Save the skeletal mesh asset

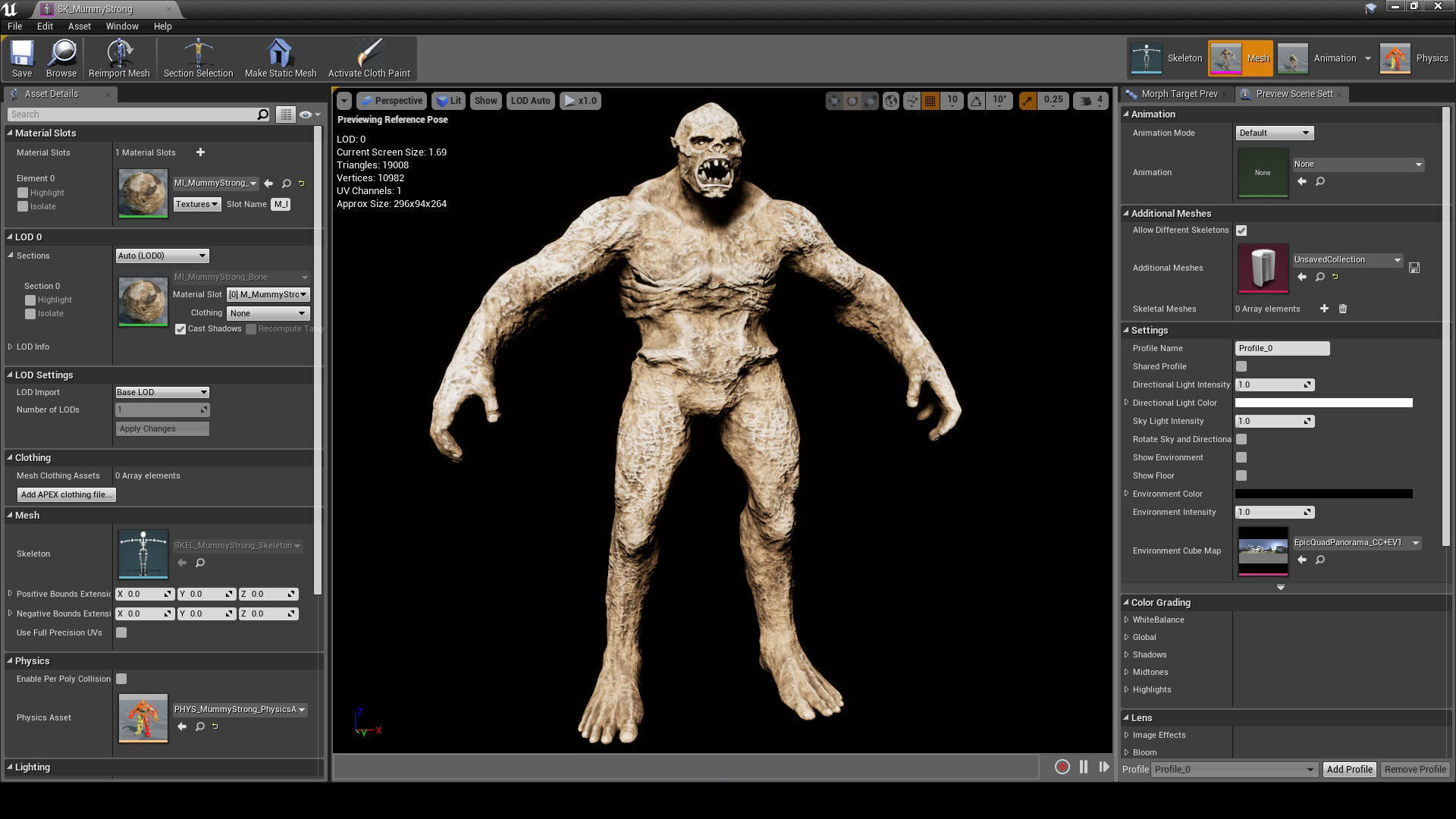21,58
